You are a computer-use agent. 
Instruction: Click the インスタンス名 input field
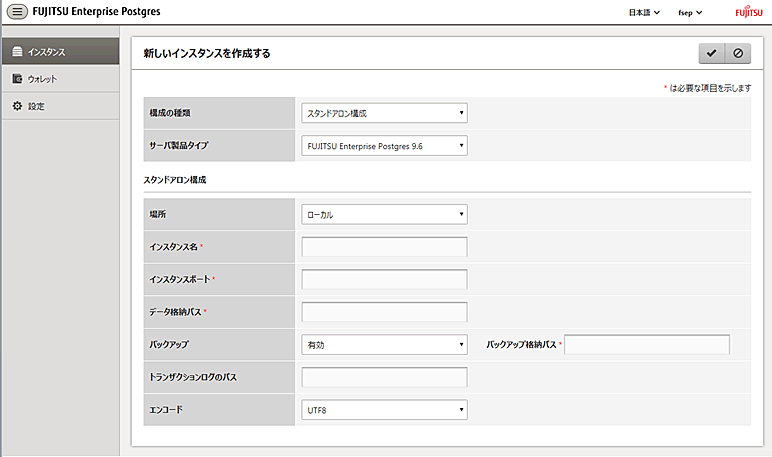click(384, 247)
